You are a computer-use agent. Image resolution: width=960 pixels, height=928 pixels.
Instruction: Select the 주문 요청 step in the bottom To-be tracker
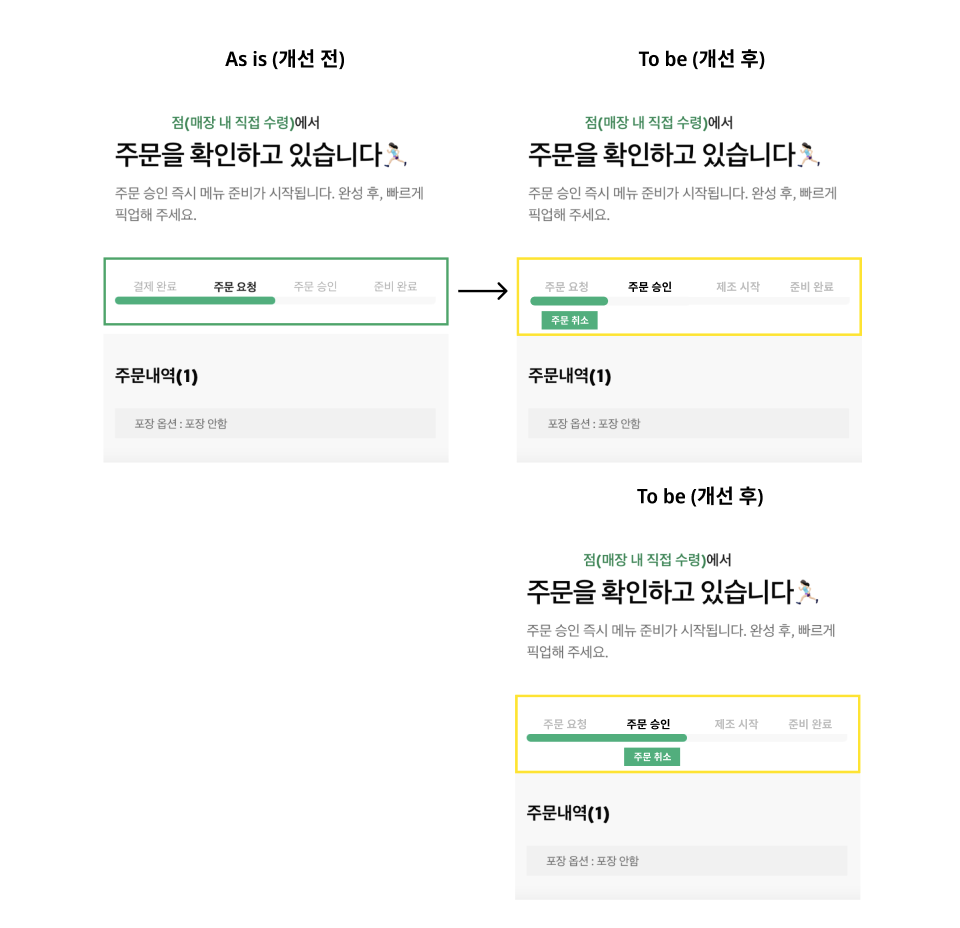tap(564, 725)
